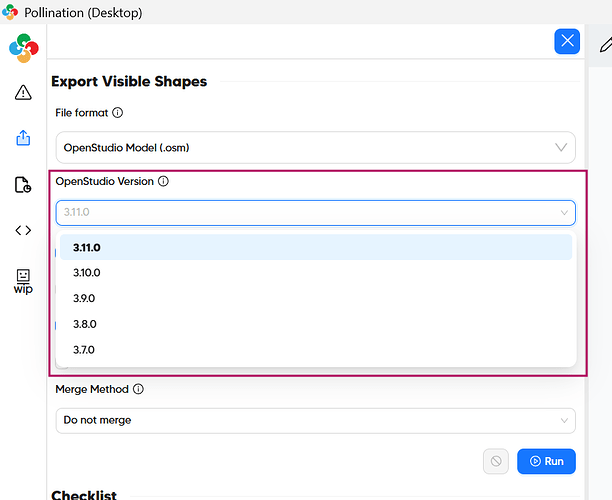Click the Merge Method label
The image size is (612, 500).
(92, 389)
